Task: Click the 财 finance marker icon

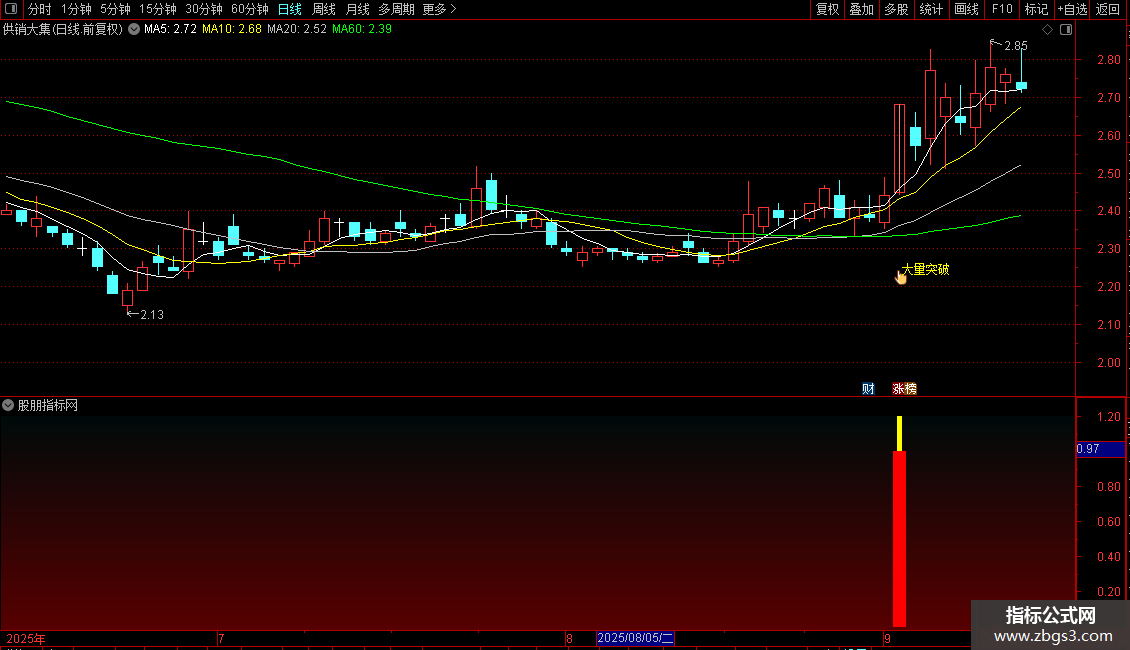Action: (x=868, y=388)
